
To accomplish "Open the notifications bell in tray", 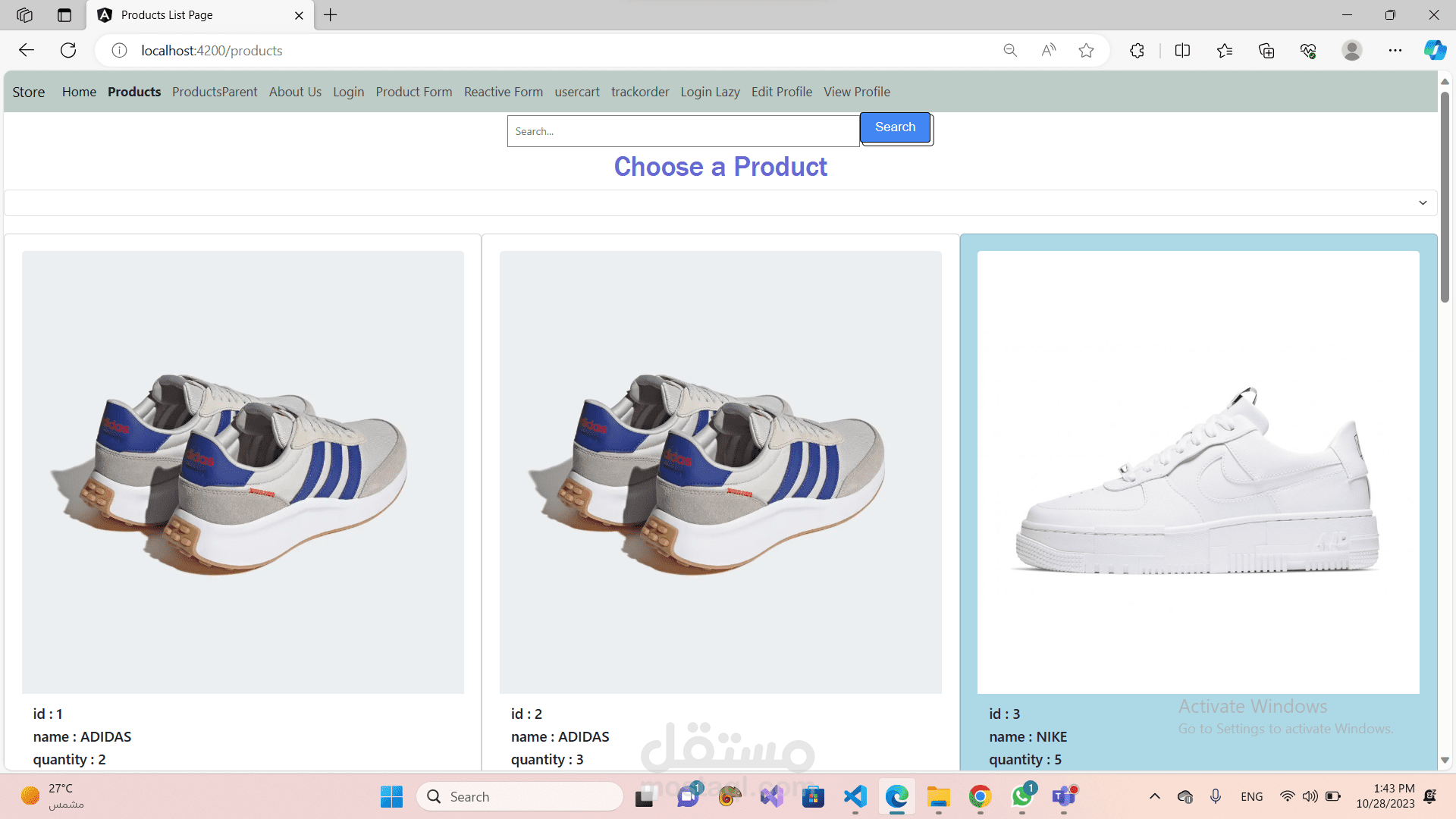I will [1430, 797].
